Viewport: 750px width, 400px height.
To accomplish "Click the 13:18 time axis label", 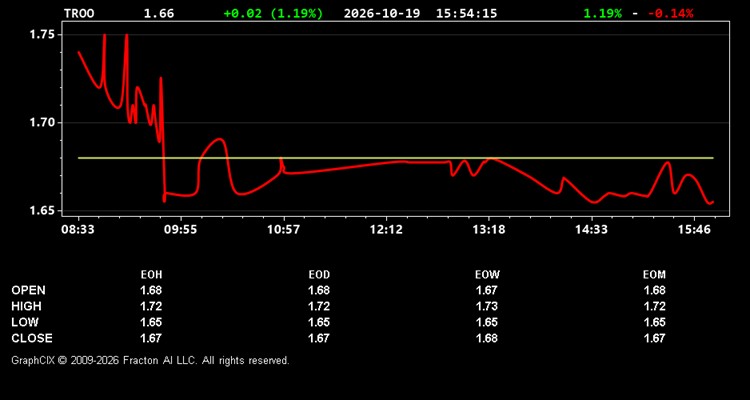I will point(488,230).
